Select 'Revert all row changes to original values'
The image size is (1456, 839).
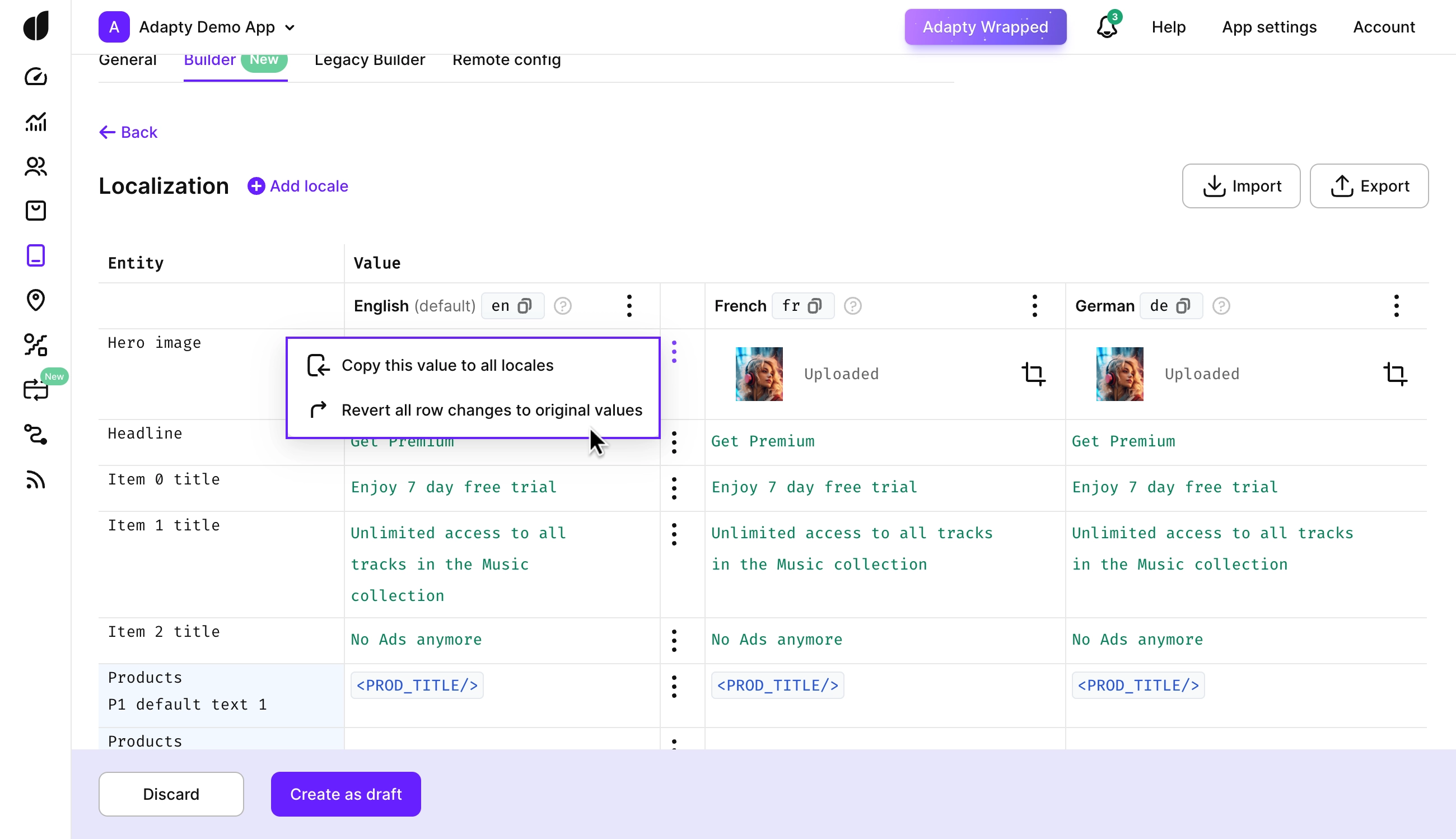[492, 410]
